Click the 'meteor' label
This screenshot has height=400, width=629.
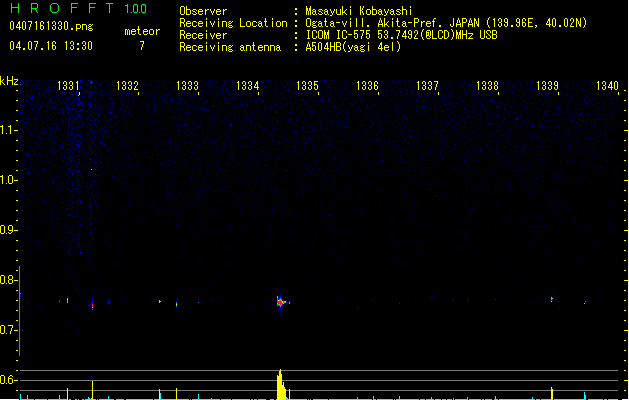click(x=142, y=31)
